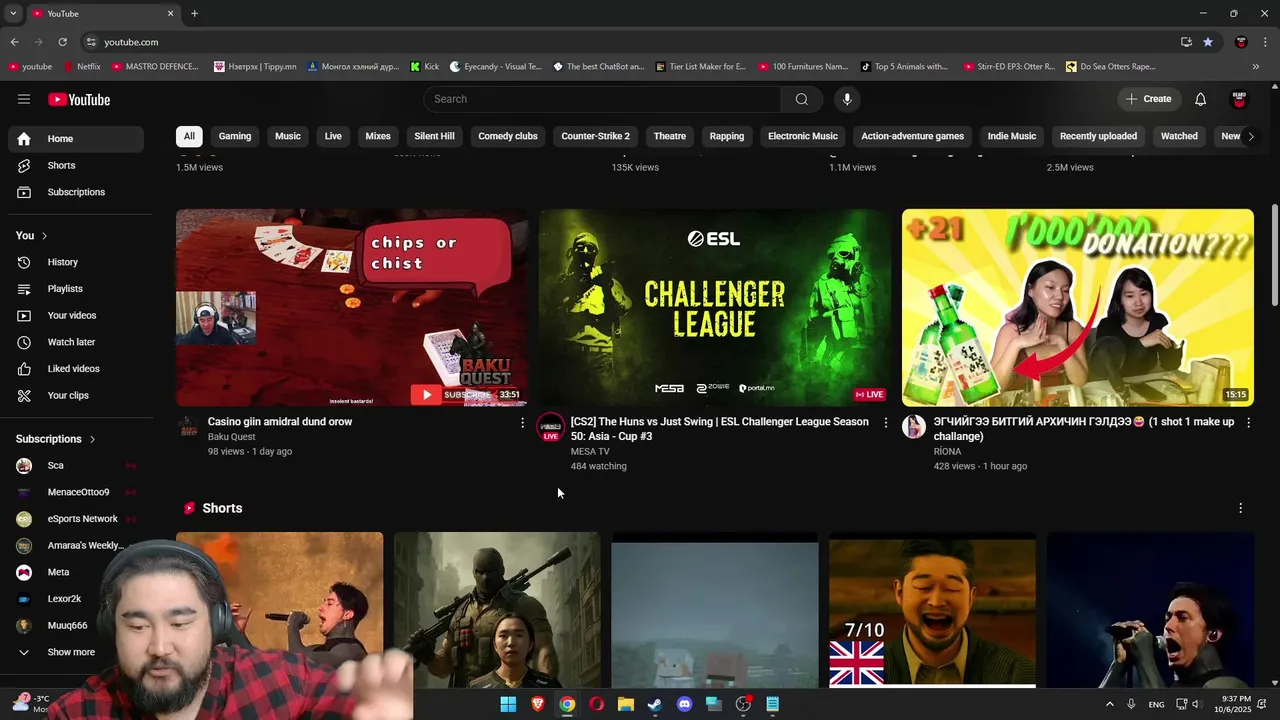Open File Explorer from the taskbar
This screenshot has height=720, width=1280.
[x=625, y=704]
